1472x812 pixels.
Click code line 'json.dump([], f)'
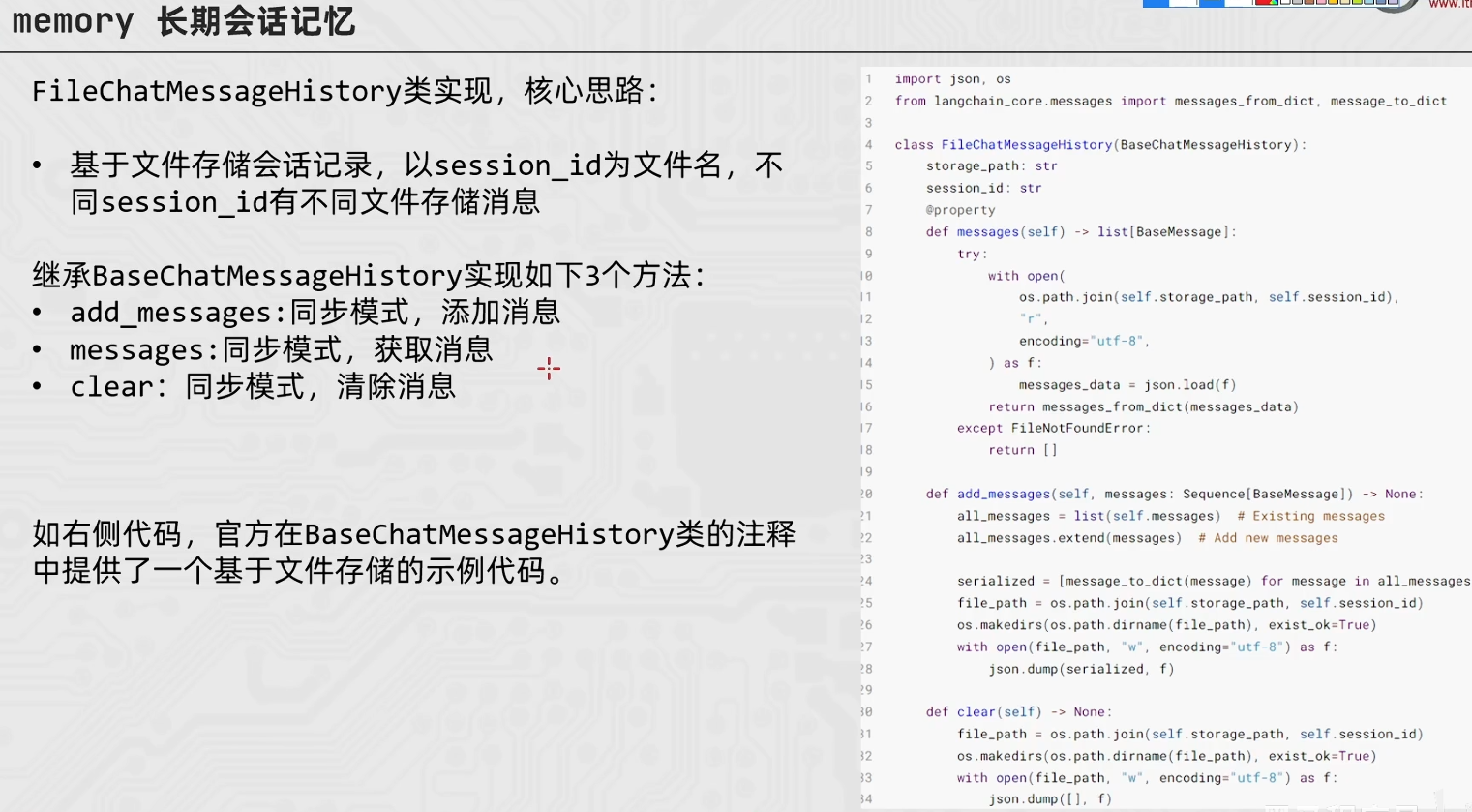click(x=1049, y=799)
